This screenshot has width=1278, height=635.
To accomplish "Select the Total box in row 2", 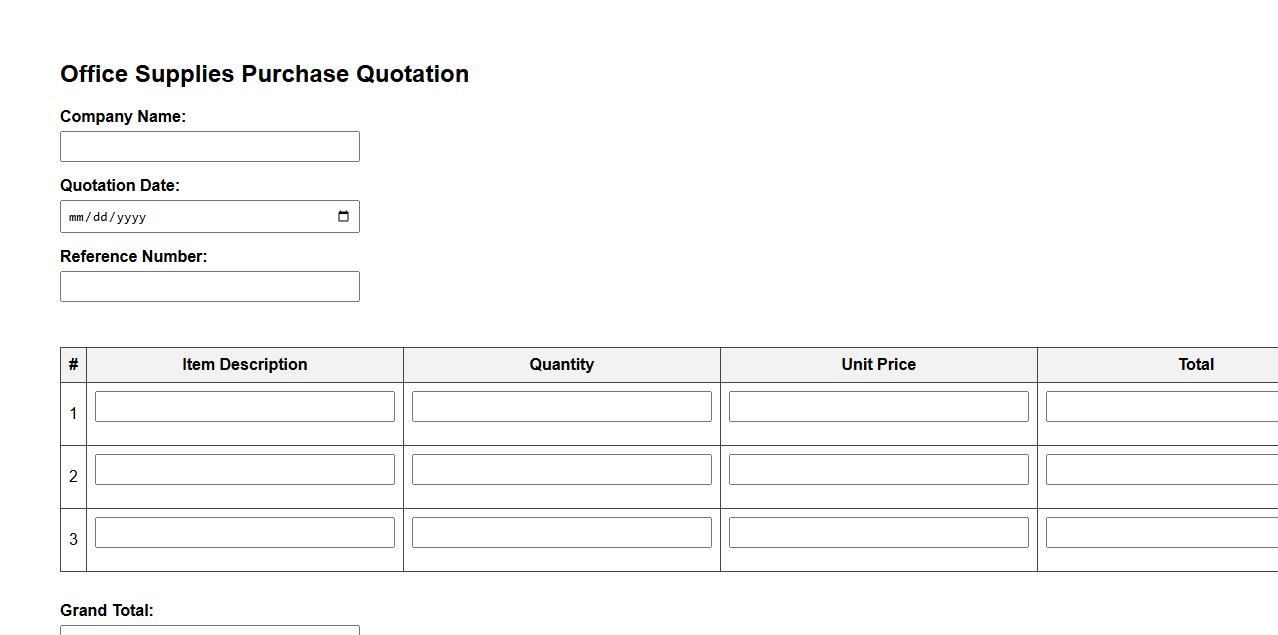I will coord(1161,469).
